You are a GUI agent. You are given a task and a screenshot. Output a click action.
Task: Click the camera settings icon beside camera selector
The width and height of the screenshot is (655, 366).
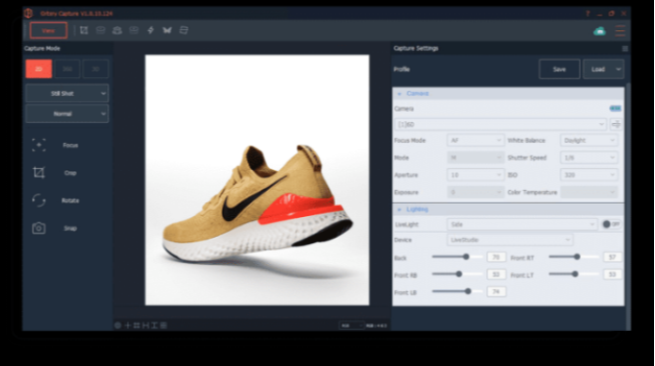[616, 124]
